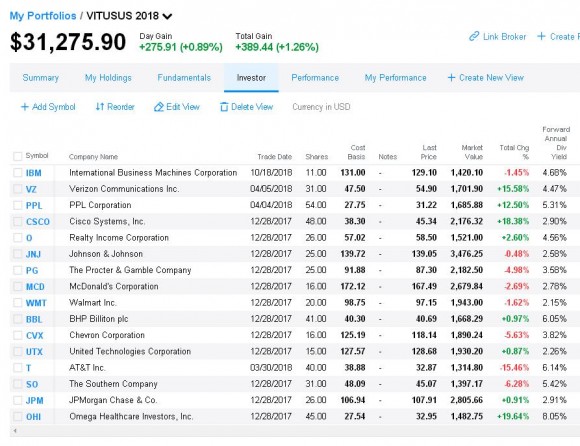Open the CVX symbol link
580x446 pixels.
point(35,335)
